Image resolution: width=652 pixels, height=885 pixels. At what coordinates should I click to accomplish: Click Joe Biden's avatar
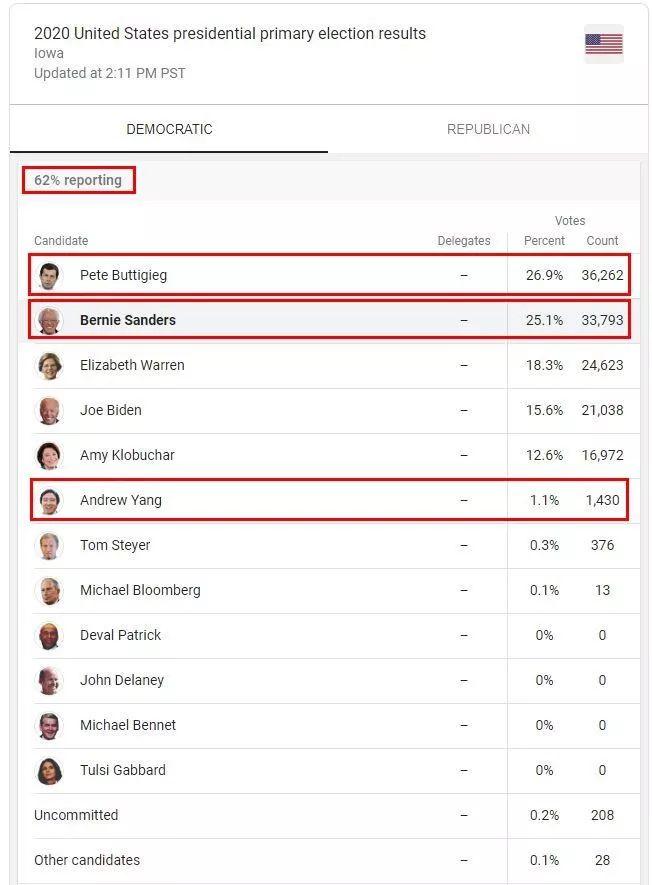49,410
